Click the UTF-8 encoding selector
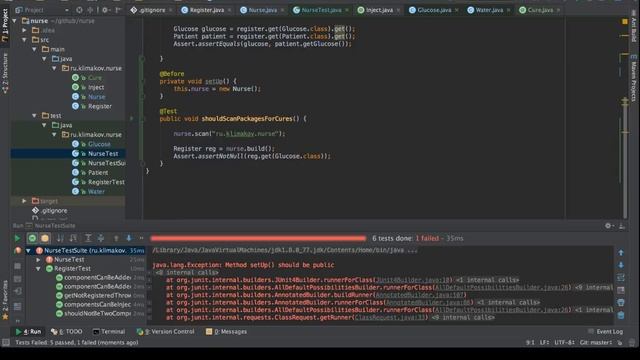The image size is (640, 360). coord(564,343)
